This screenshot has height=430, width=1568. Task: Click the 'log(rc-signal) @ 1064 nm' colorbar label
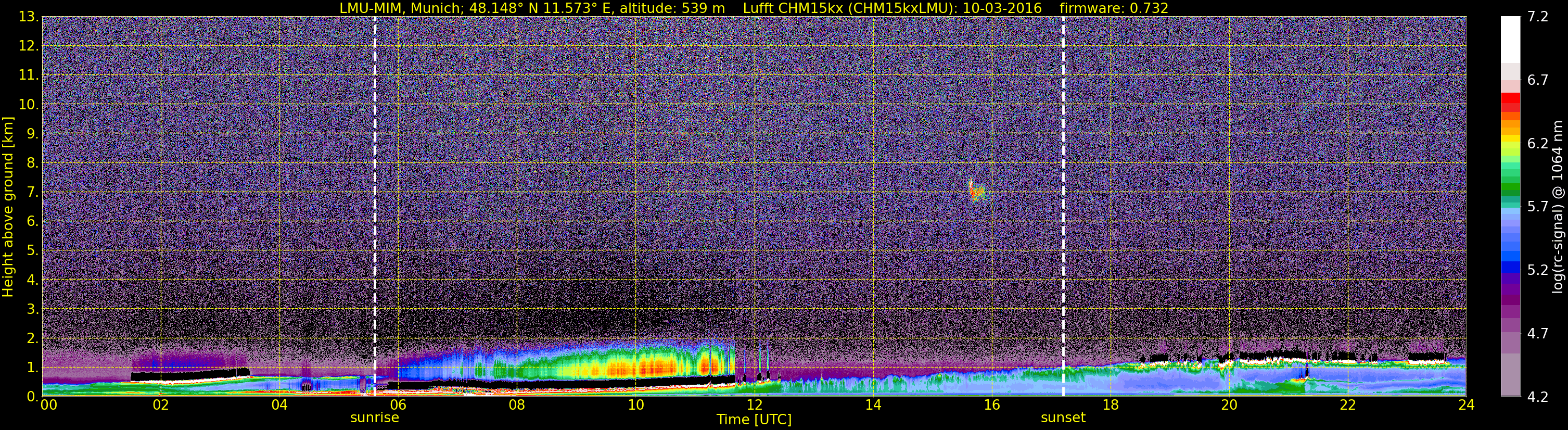(x=1558, y=207)
